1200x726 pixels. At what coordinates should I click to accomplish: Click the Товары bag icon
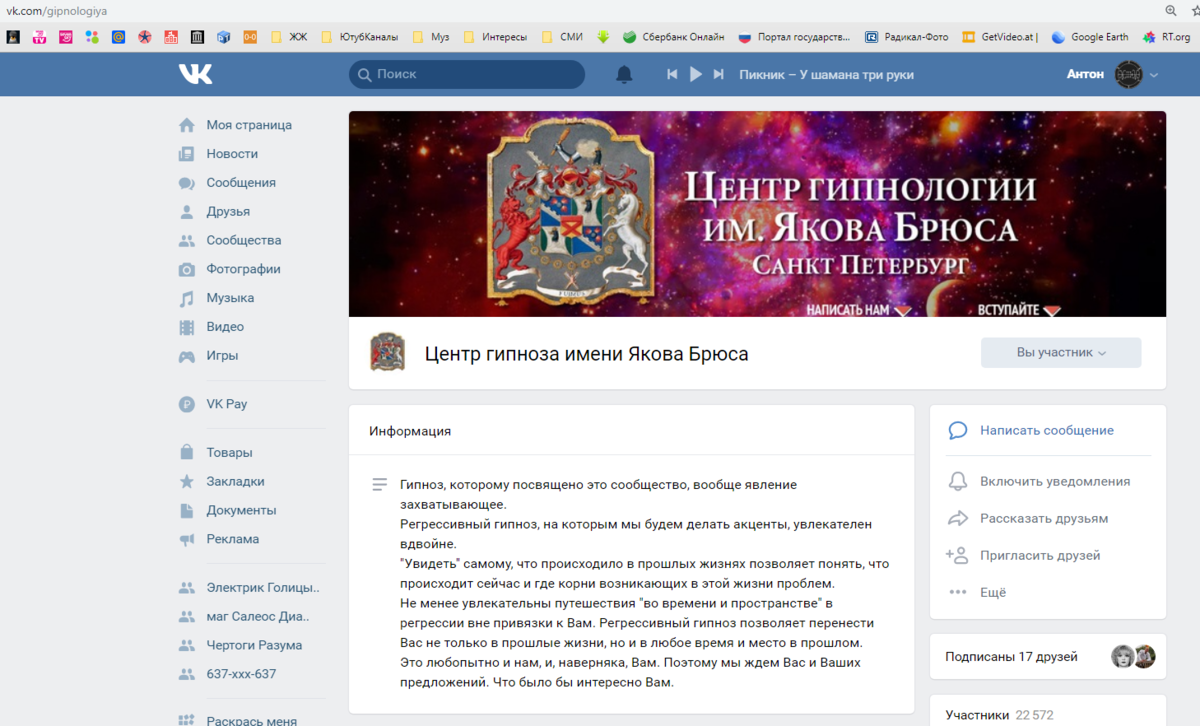pos(186,452)
